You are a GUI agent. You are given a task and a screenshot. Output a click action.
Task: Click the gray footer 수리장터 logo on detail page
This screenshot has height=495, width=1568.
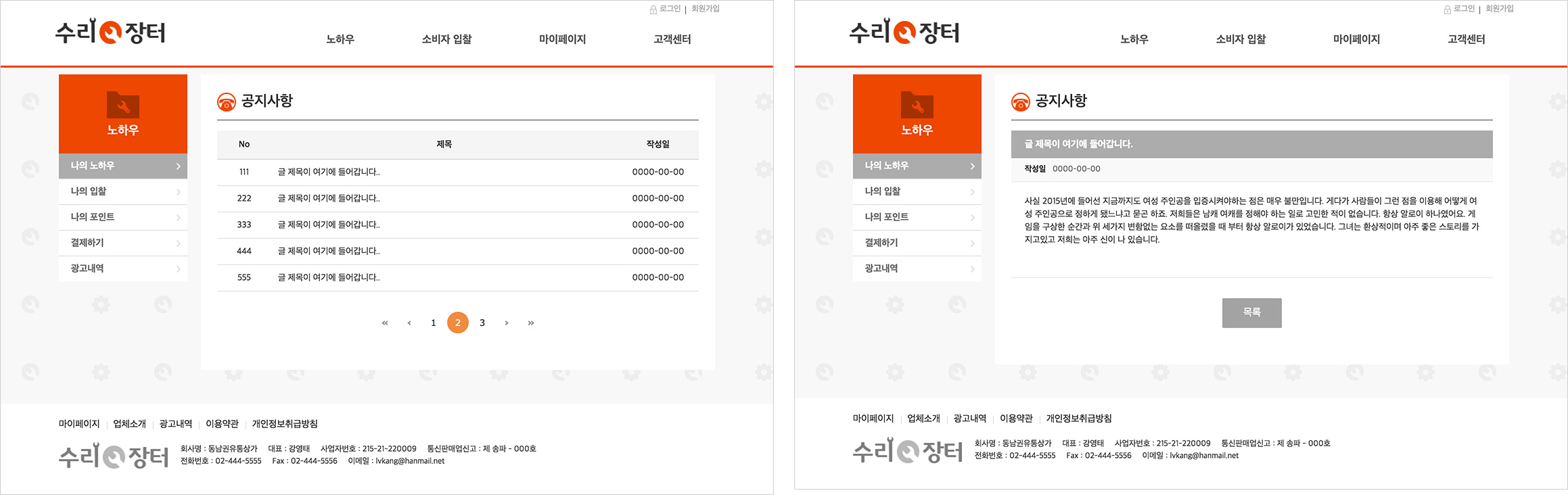pos(907,452)
